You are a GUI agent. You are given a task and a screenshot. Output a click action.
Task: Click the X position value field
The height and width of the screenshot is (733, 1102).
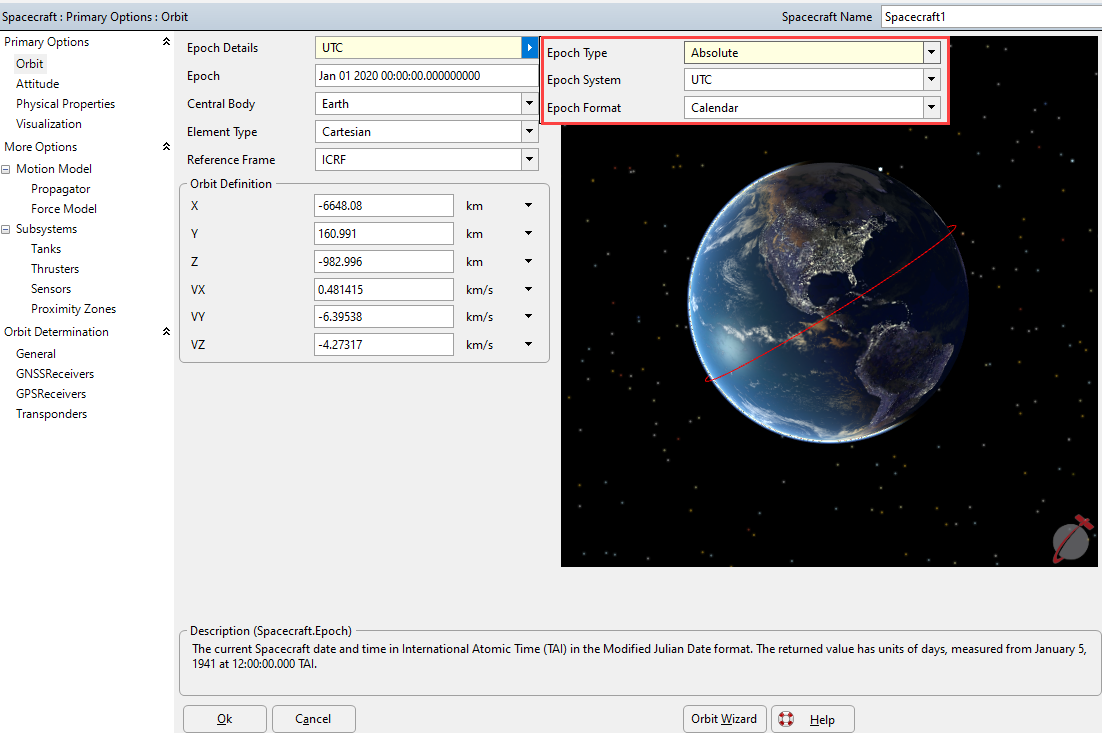pos(384,206)
